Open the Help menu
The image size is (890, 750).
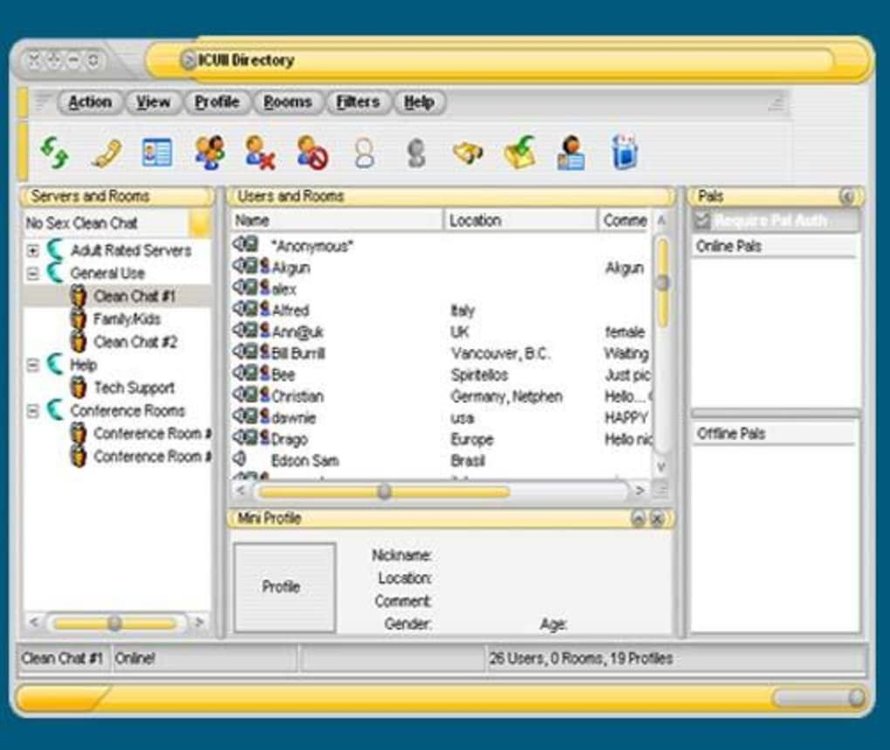(x=419, y=102)
